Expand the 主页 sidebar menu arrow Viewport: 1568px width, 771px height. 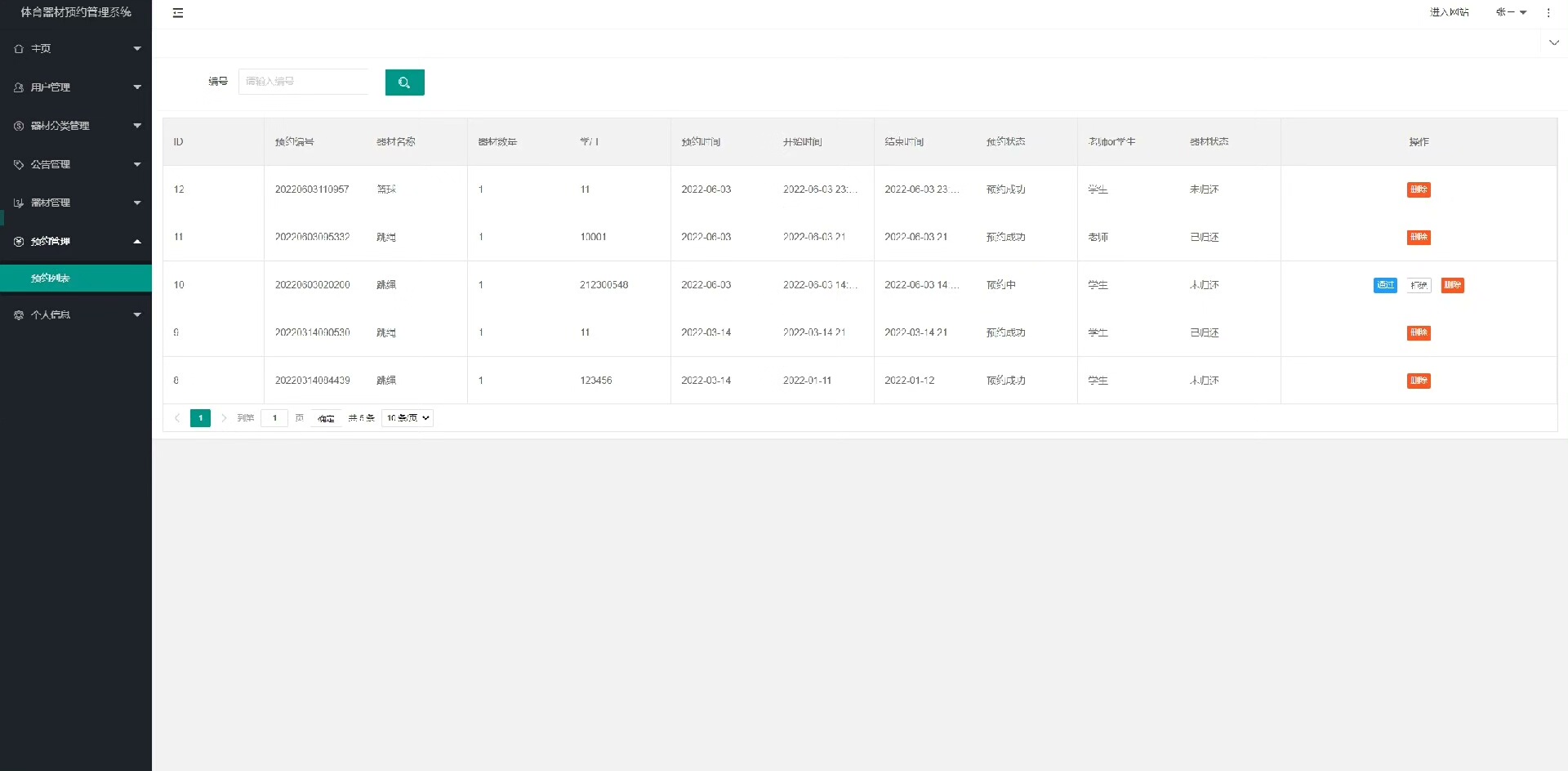click(x=137, y=49)
